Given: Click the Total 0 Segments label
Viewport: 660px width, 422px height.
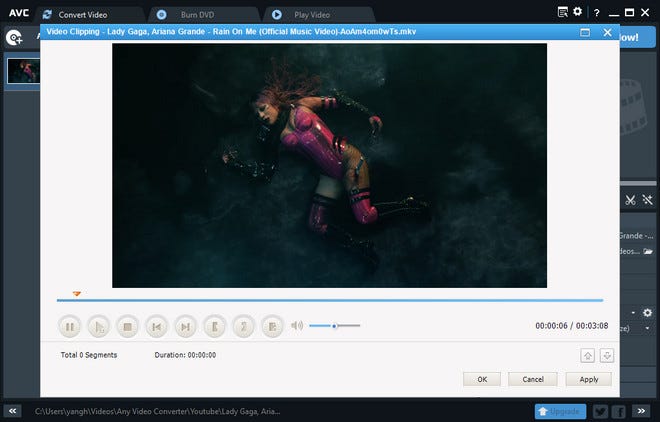Looking at the screenshot, I should click(x=89, y=355).
